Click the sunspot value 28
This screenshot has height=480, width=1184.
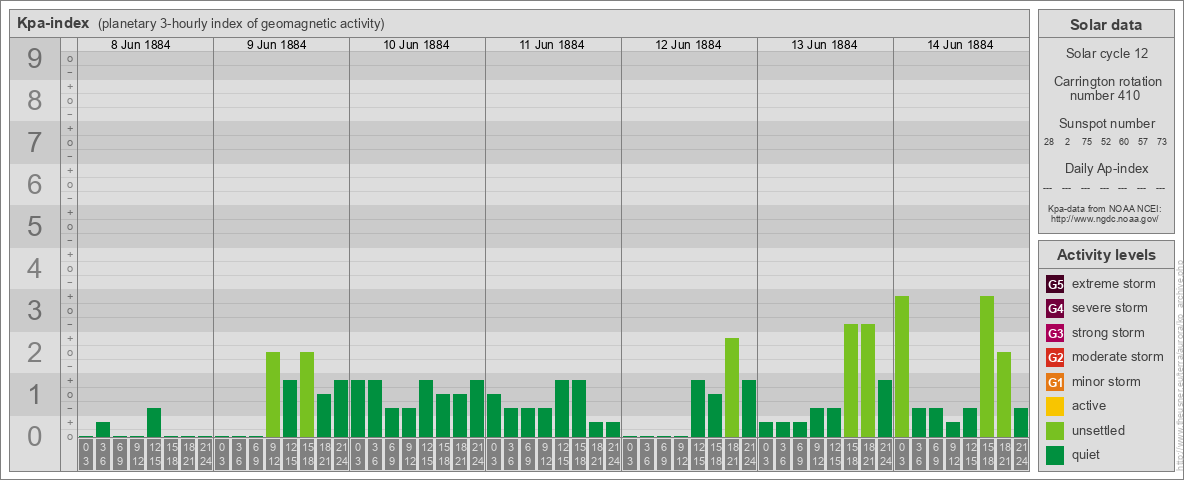point(1049,142)
